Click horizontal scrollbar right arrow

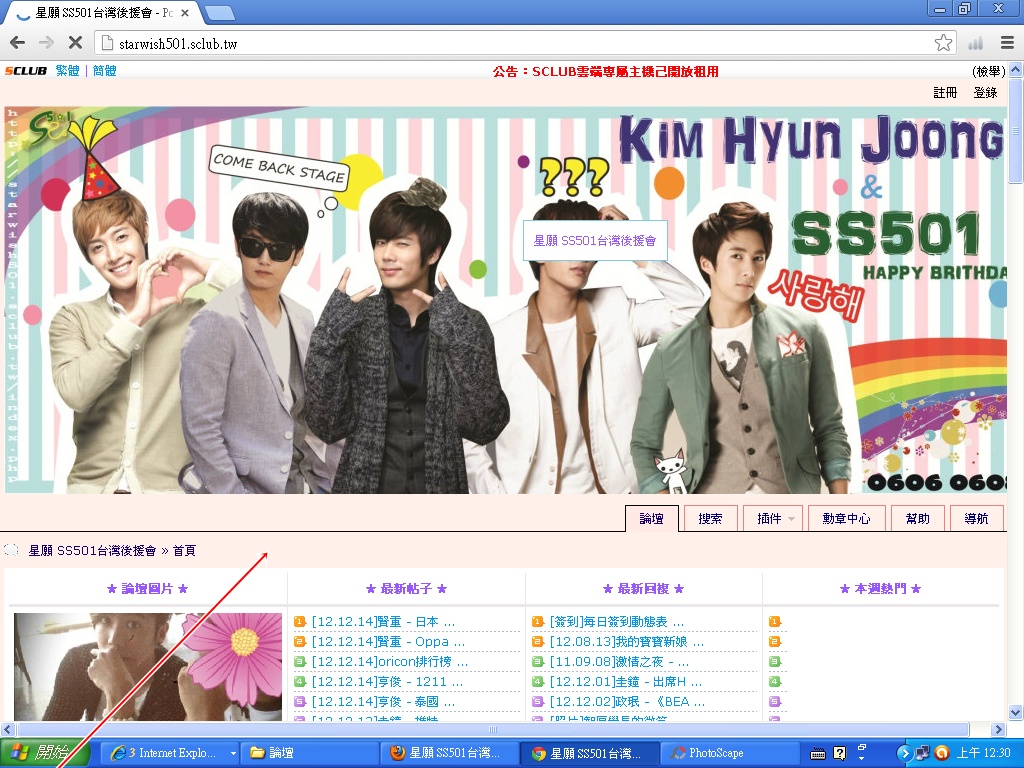(x=998, y=729)
